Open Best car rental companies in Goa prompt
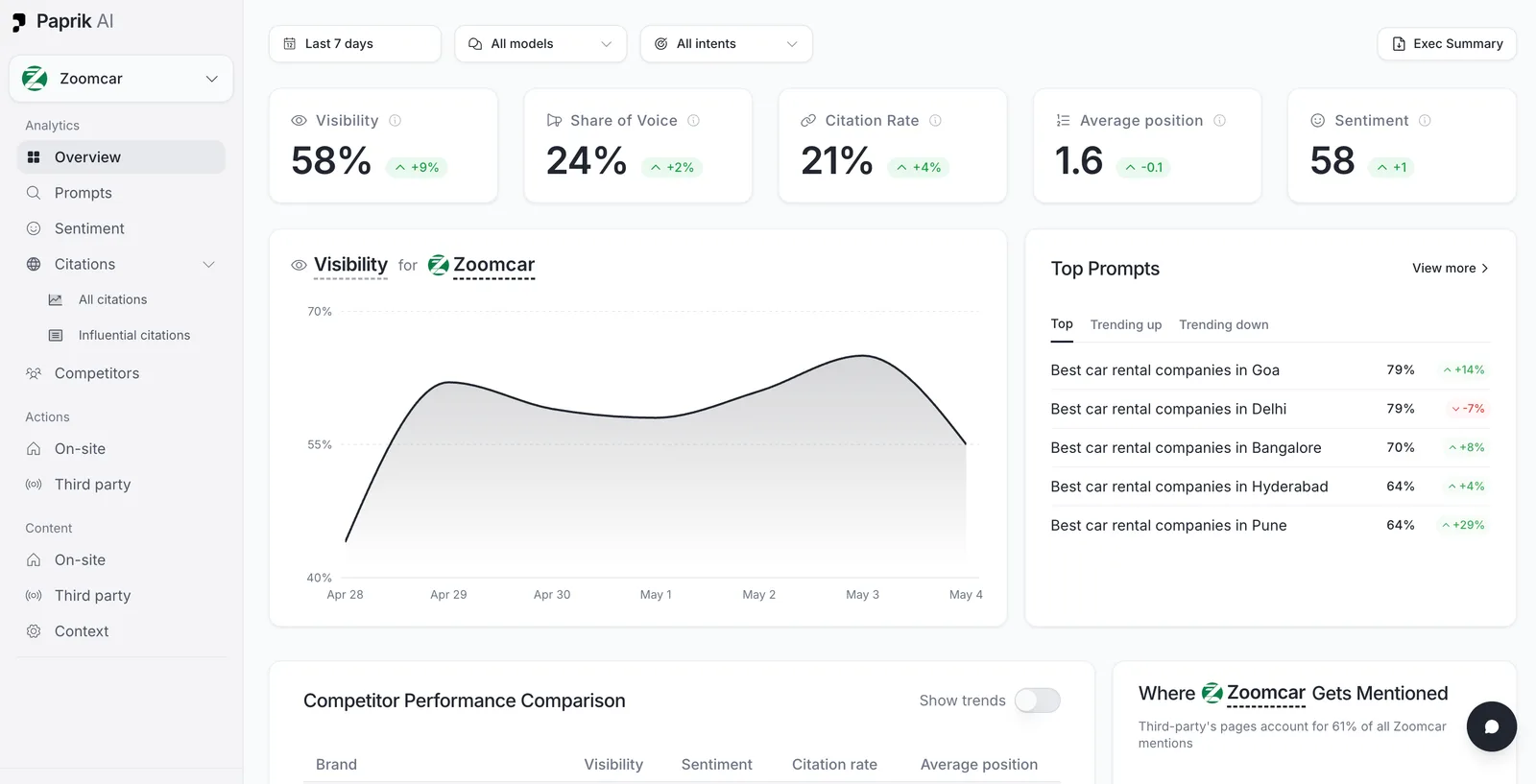 tap(1270, 370)
